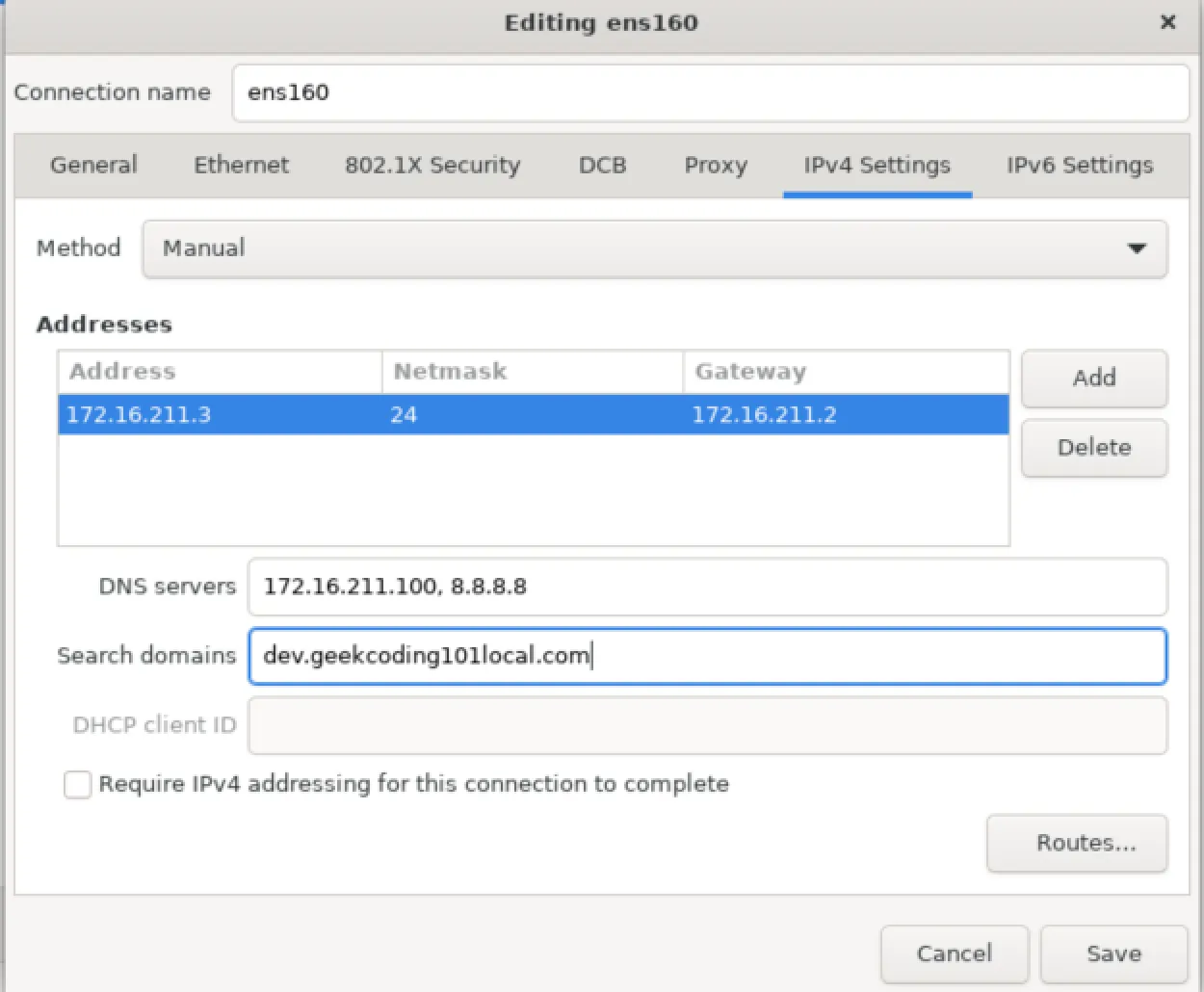Save the ens160 connection settings

coord(1113,953)
